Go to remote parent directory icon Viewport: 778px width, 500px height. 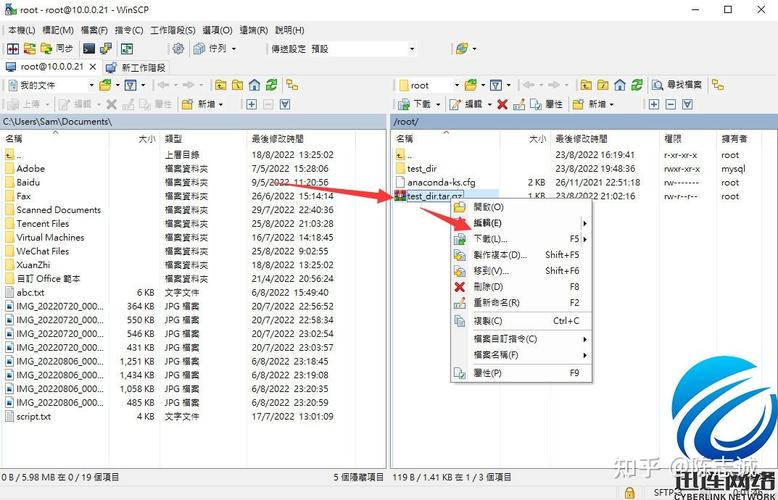[586, 85]
